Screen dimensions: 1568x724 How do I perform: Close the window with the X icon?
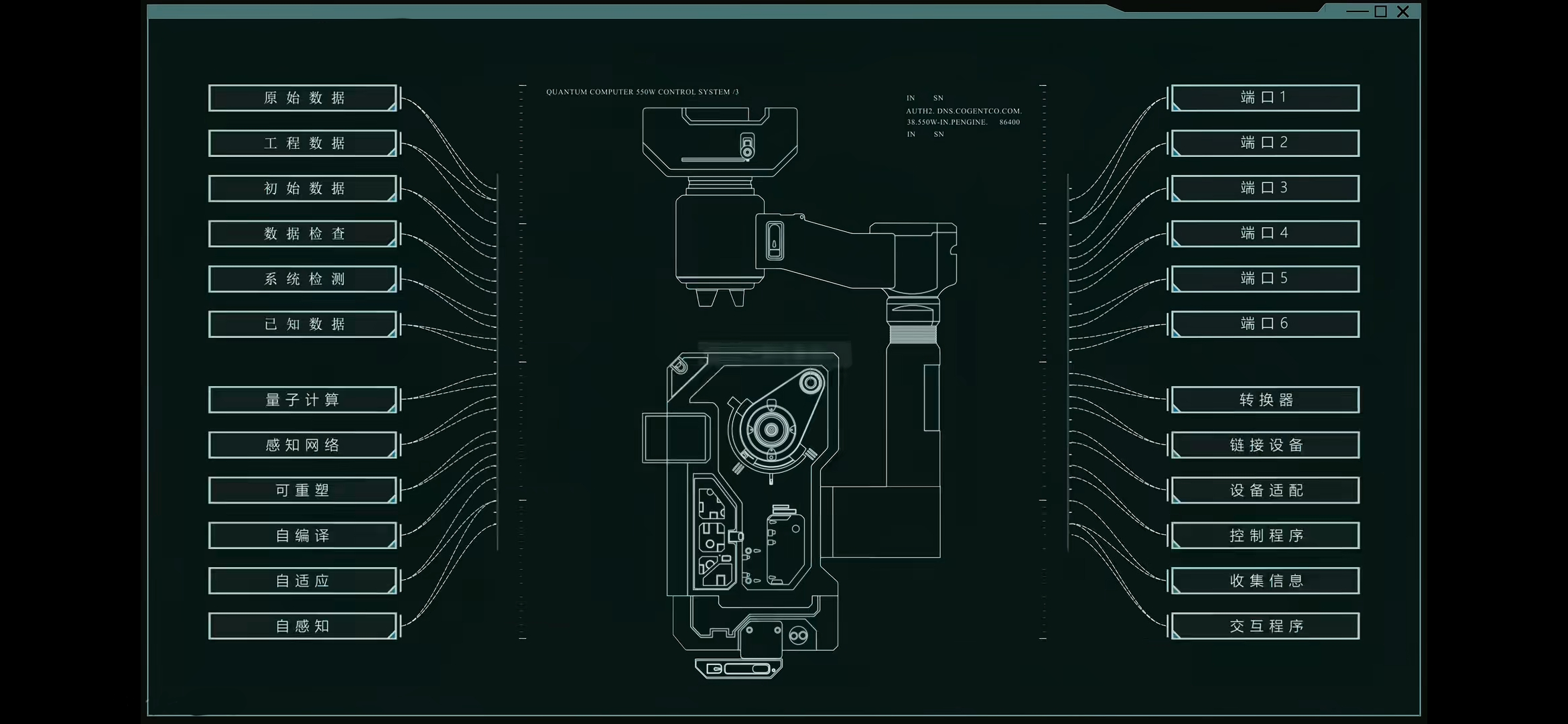coord(1402,11)
